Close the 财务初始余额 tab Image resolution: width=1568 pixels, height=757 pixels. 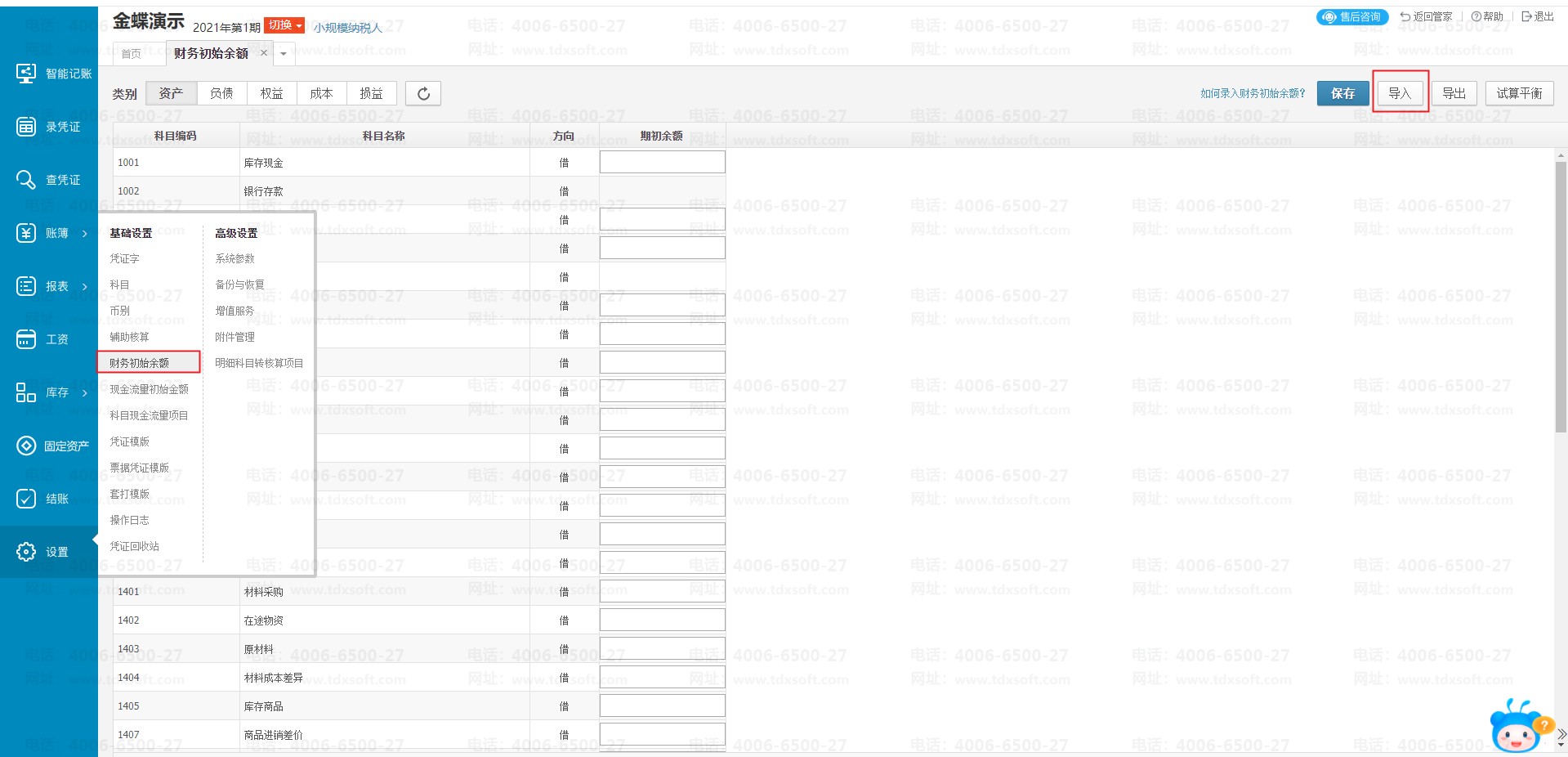coord(264,53)
